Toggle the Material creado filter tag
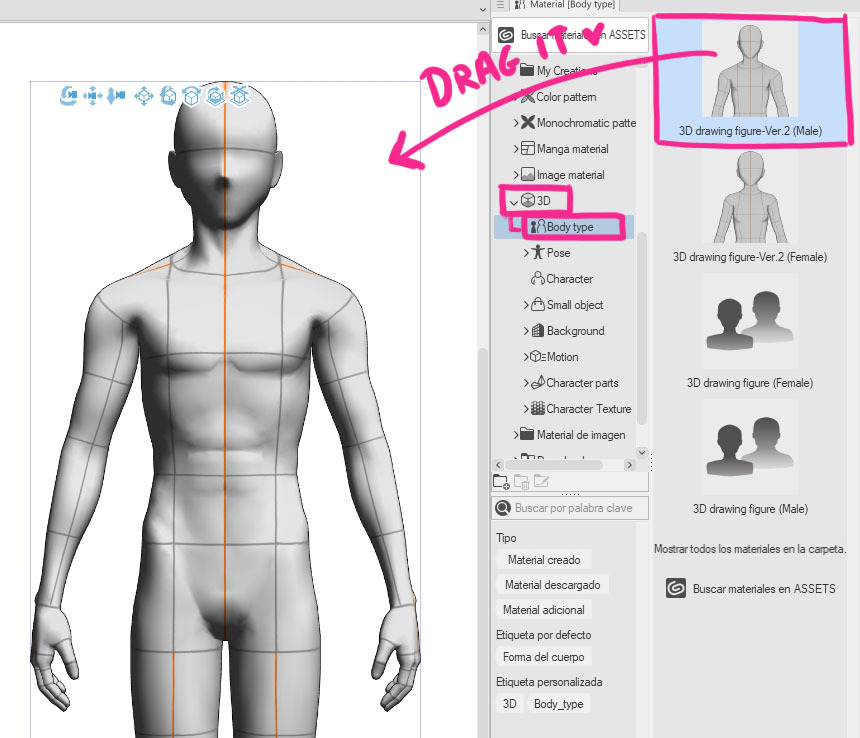Screen dimensions: 860x738 [544, 560]
